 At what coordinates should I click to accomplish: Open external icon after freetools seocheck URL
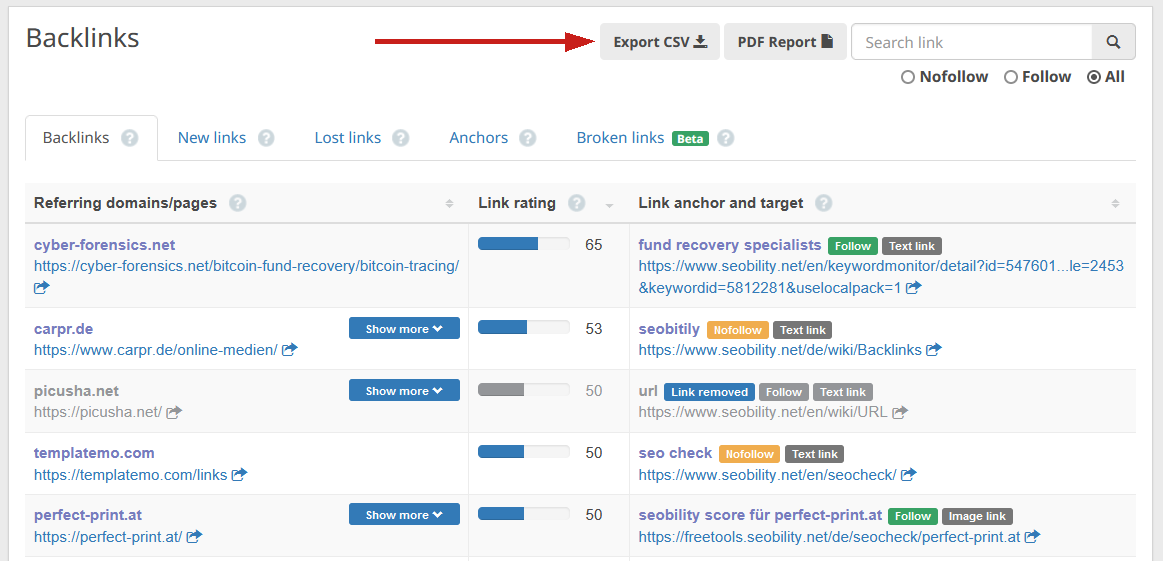point(1032,536)
